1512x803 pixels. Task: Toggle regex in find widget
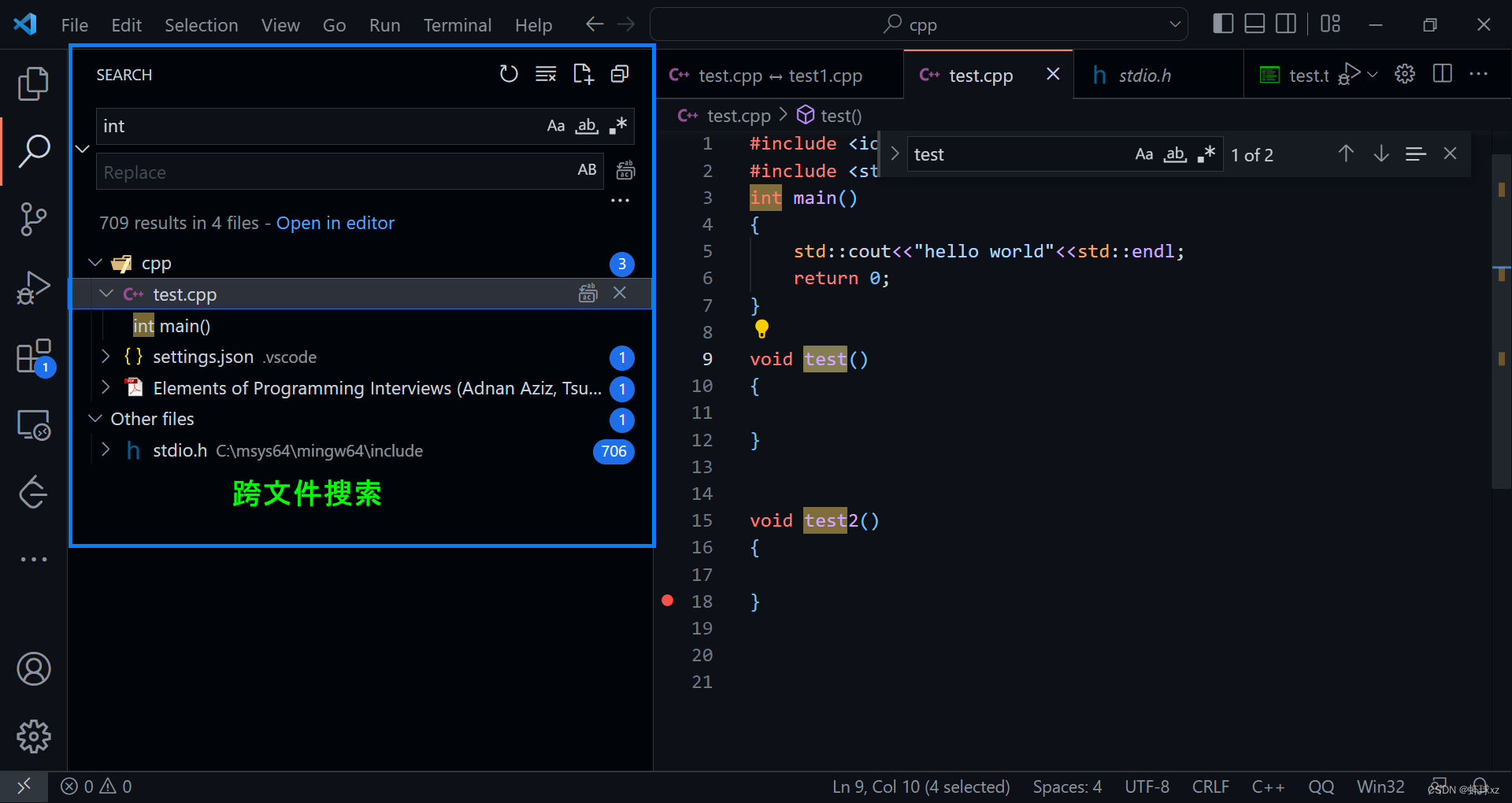(x=1206, y=154)
